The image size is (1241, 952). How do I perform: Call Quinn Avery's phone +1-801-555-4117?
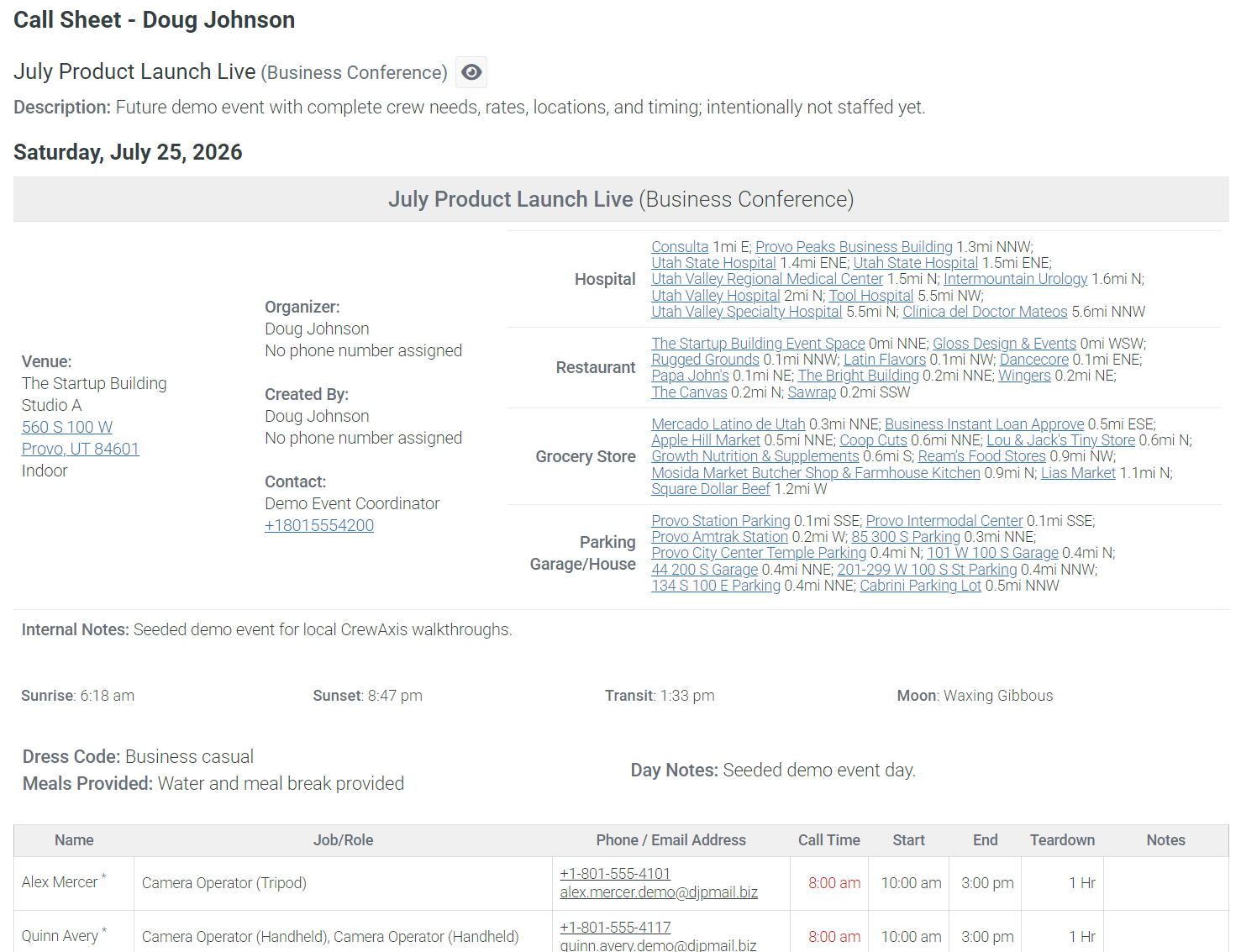tap(615, 928)
